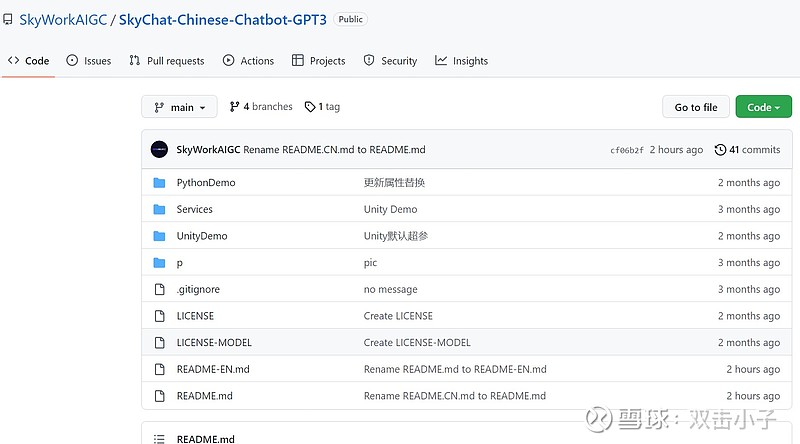
Task: Click the README.md file icon in file list
Action: pyautogui.click(x=159, y=396)
